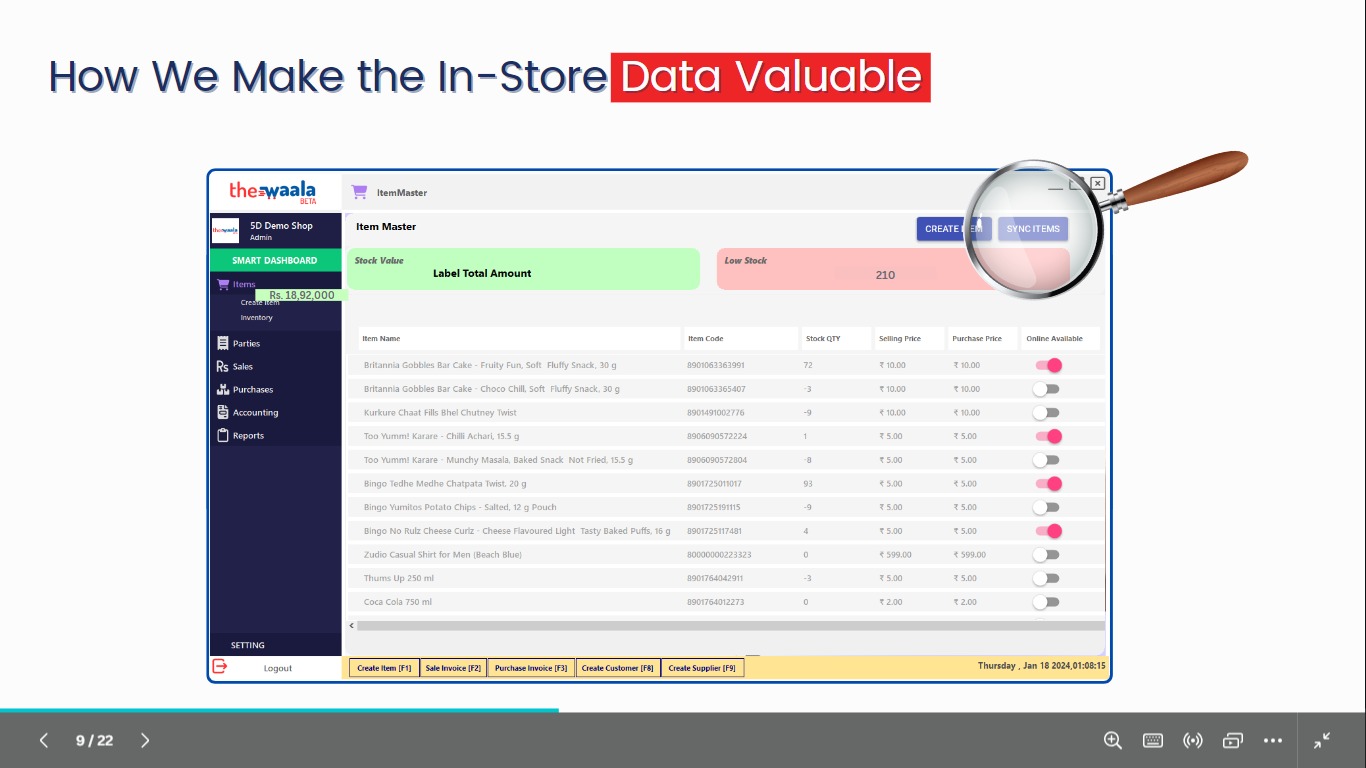The image size is (1366, 768).
Task: Open Accounting via its document icon
Action: [x=223, y=412]
